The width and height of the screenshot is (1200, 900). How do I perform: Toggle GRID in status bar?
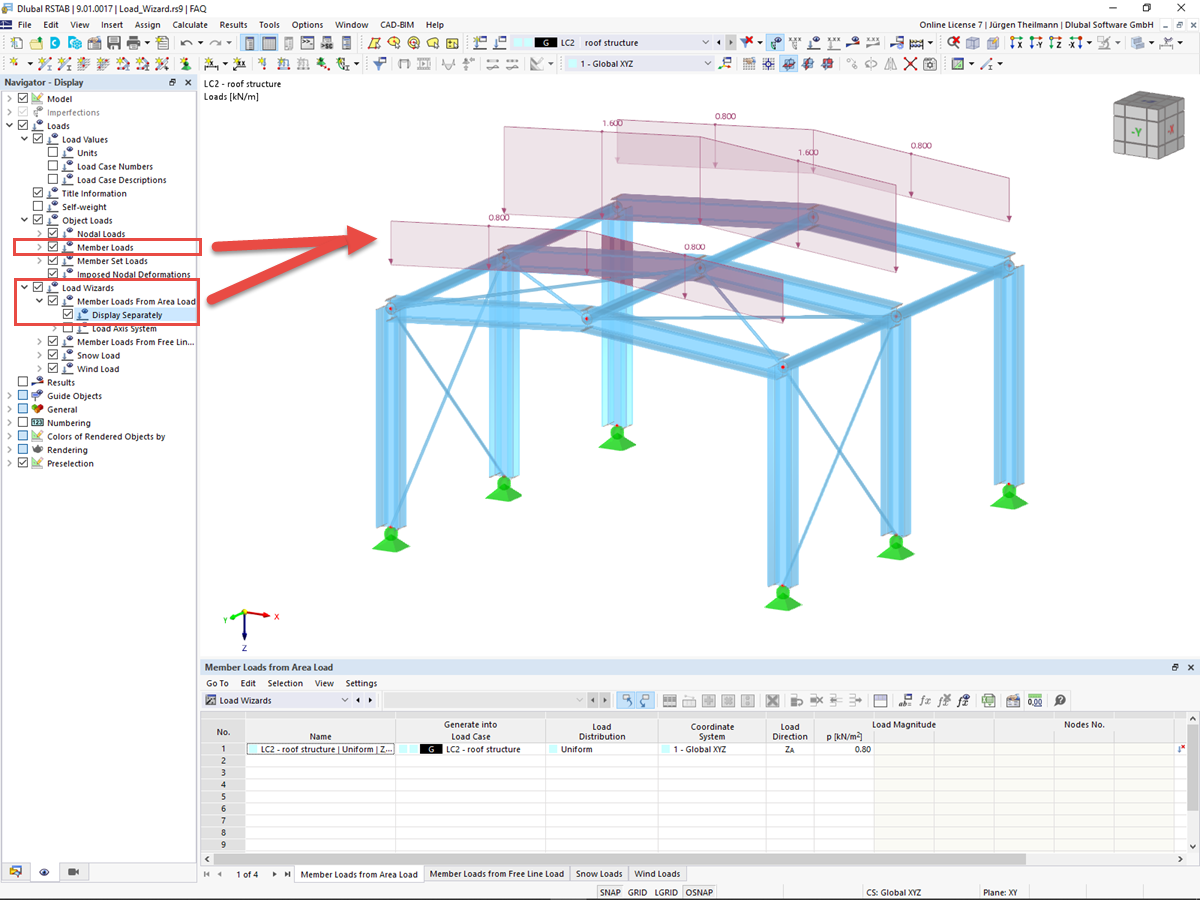637,891
